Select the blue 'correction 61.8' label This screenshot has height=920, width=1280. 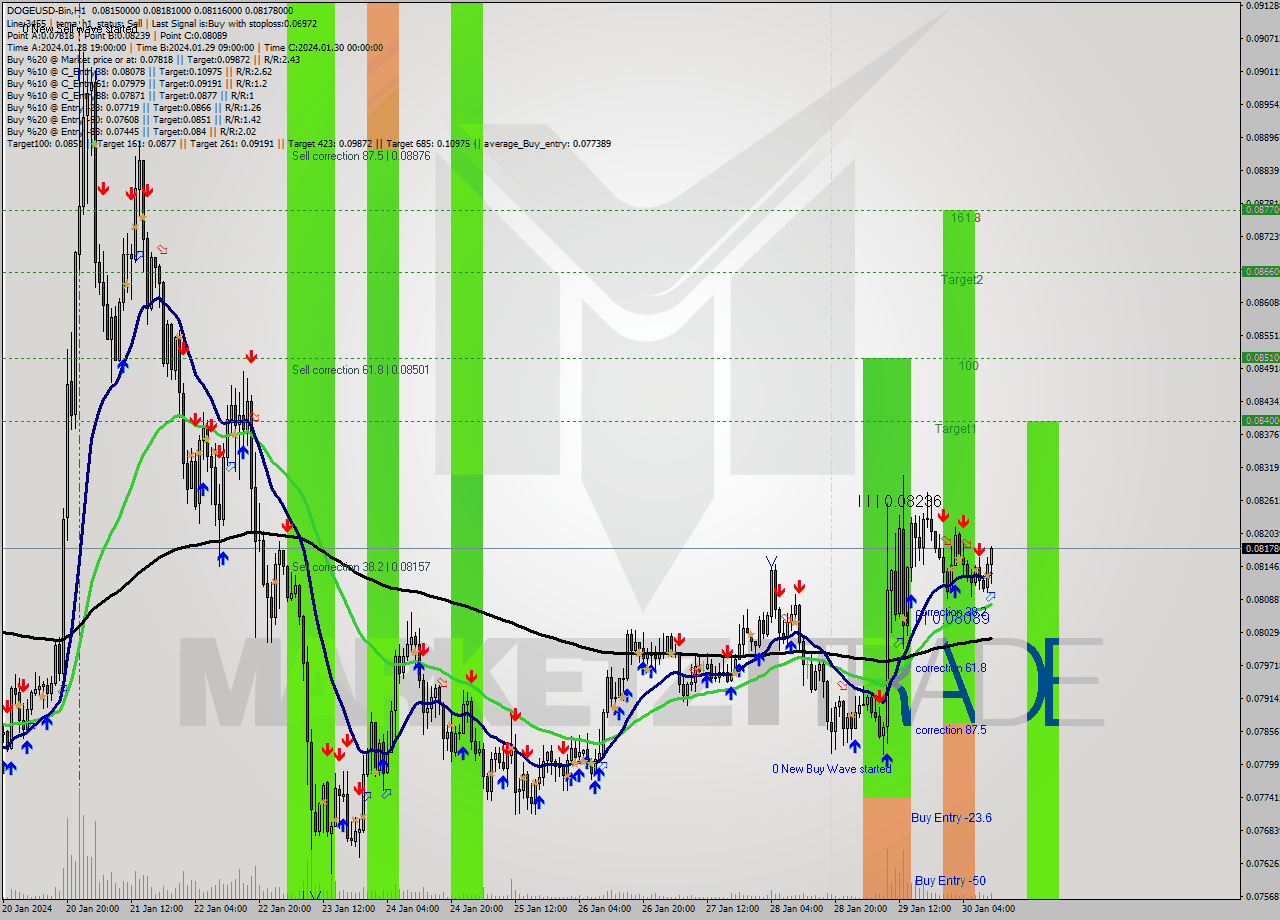point(951,668)
